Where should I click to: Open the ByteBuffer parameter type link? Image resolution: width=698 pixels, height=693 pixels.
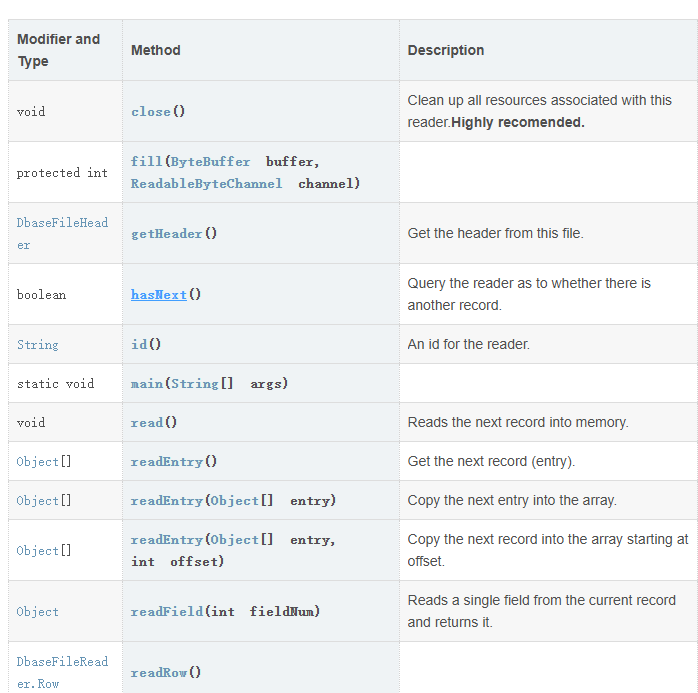click(x=210, y=161)
